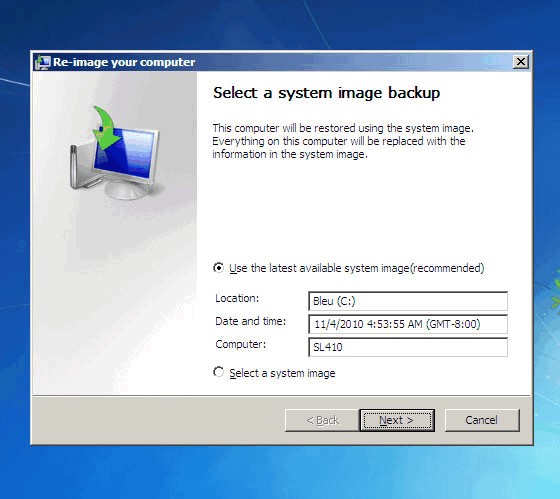Click the 'Use the latest available system image' label
This screenshot has height=499, width=560.
(x=356, y=268)
